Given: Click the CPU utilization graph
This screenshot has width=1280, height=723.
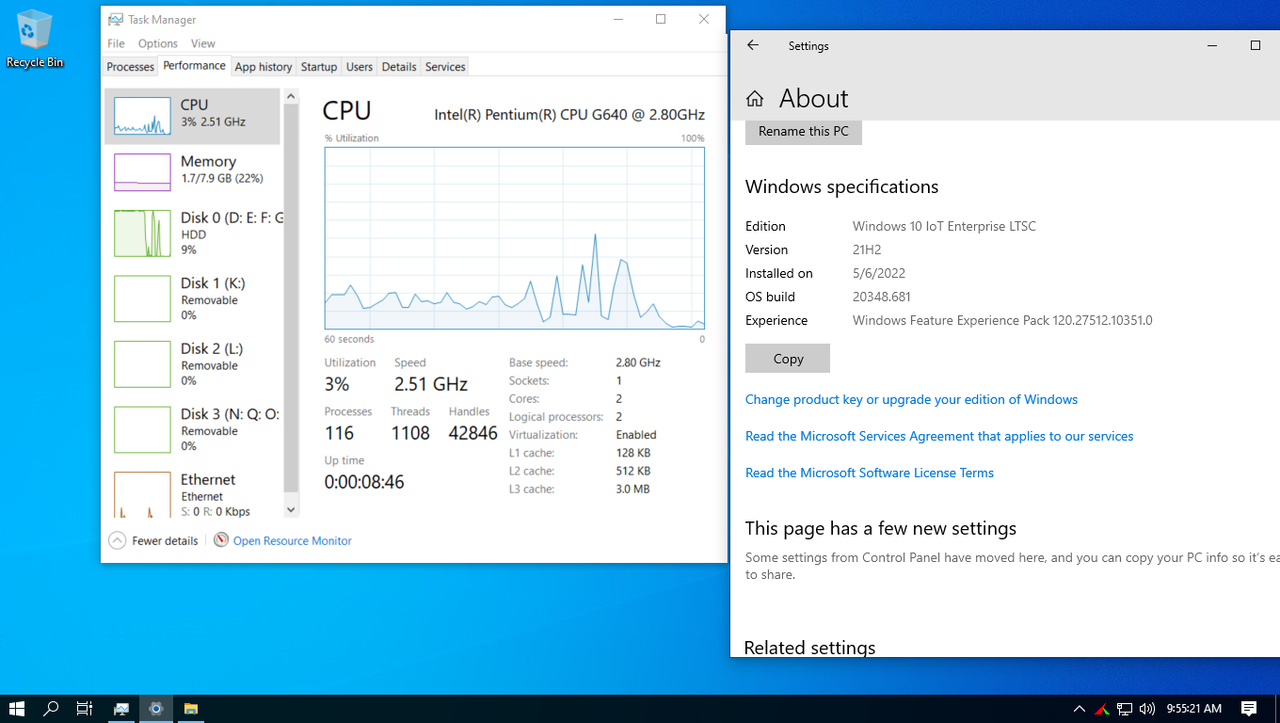Looking at the screenshot, I should click(514, 238).
